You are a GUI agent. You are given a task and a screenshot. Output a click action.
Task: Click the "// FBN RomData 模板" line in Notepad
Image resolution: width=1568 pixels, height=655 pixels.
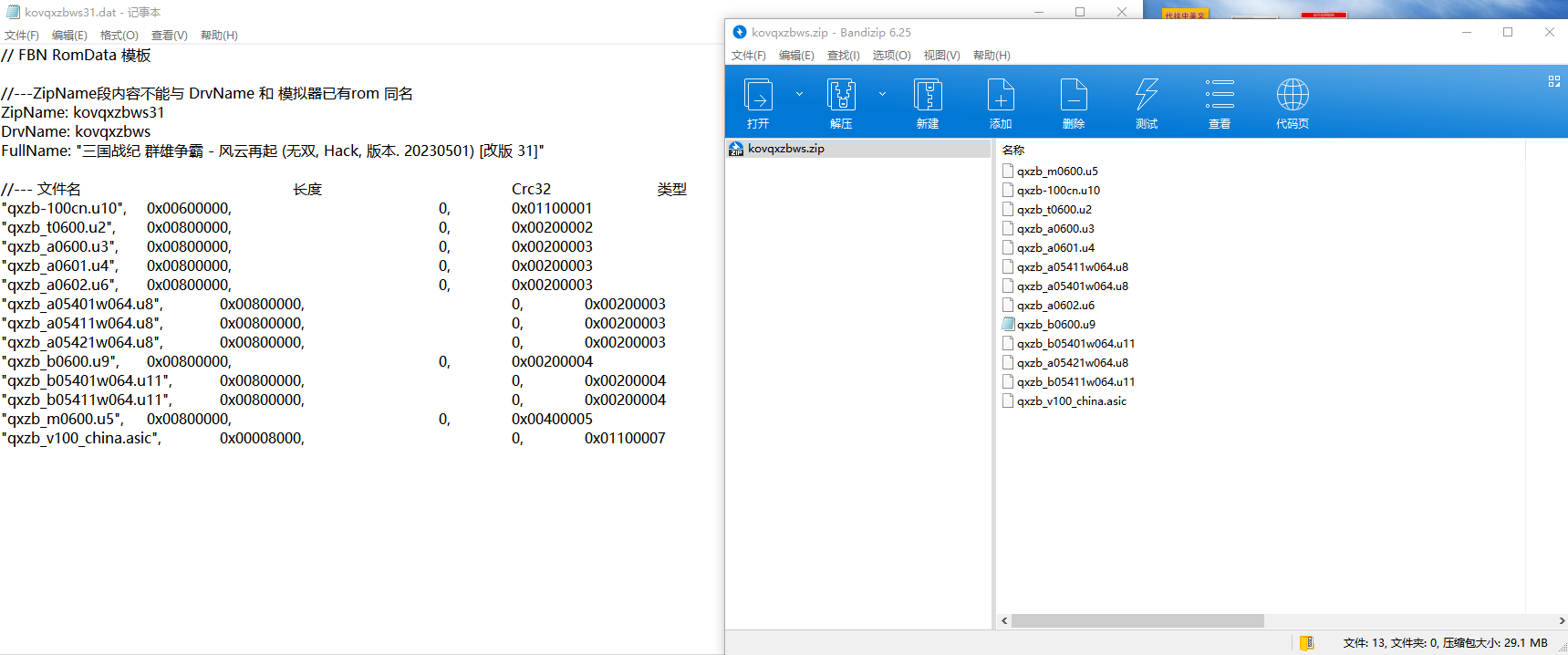coord(76,55)
